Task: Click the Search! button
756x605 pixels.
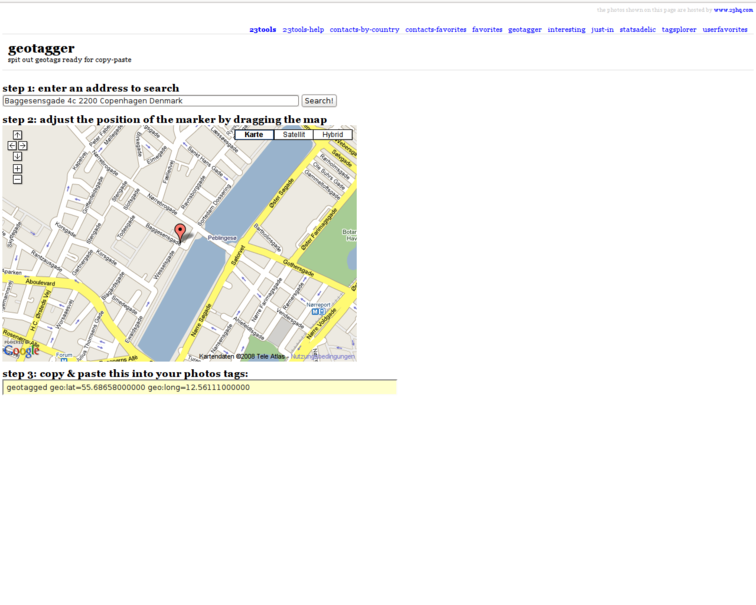Action: tap(319, 101)
